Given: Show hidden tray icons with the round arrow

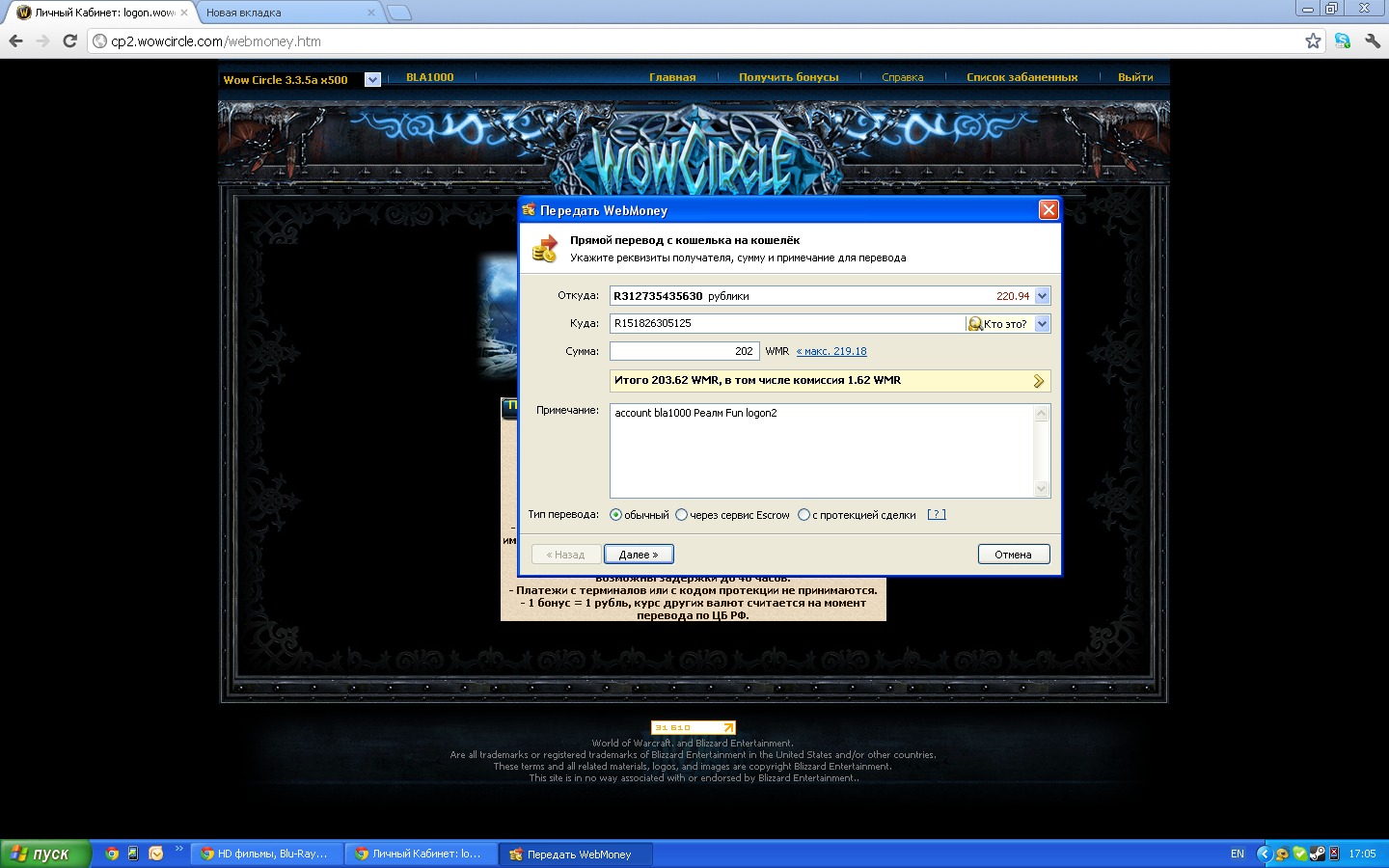Looking at the screenshot, I should 1264,854.
